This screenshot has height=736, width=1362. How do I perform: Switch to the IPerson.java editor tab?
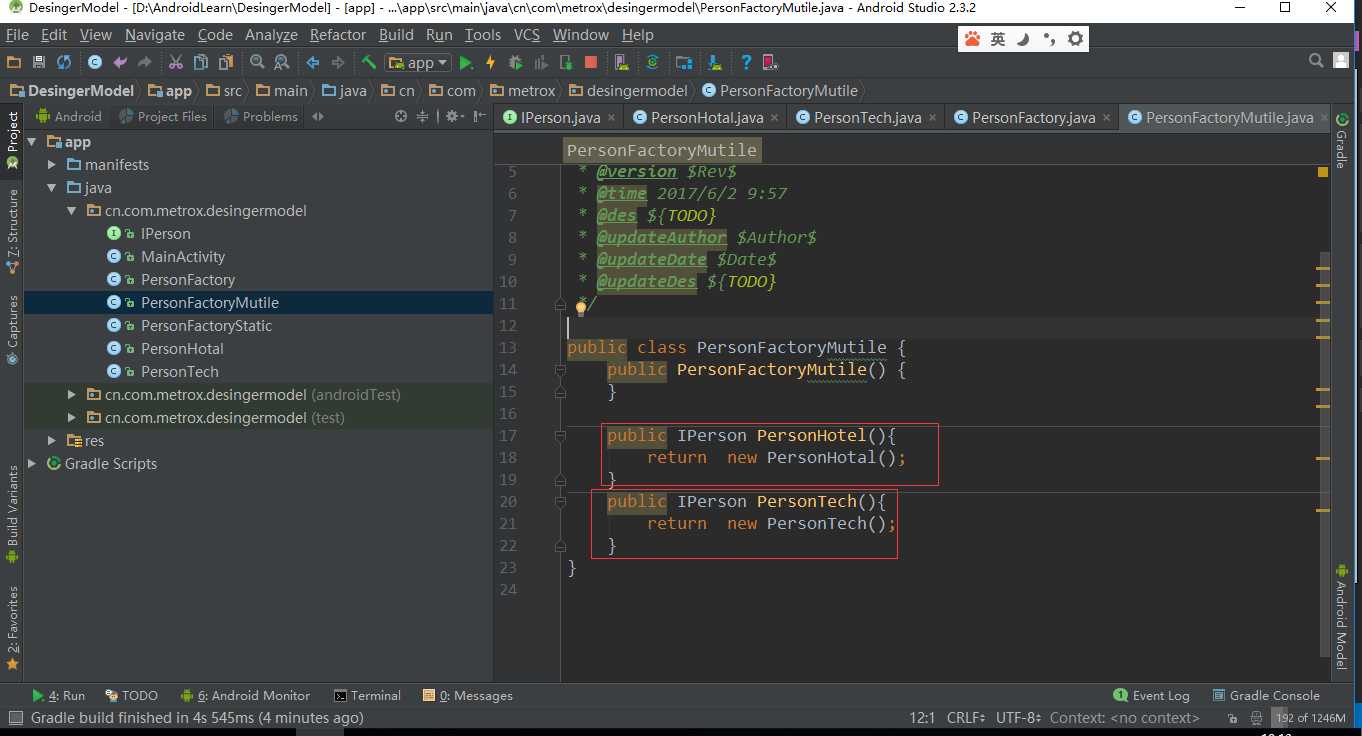tap(558, 117)
